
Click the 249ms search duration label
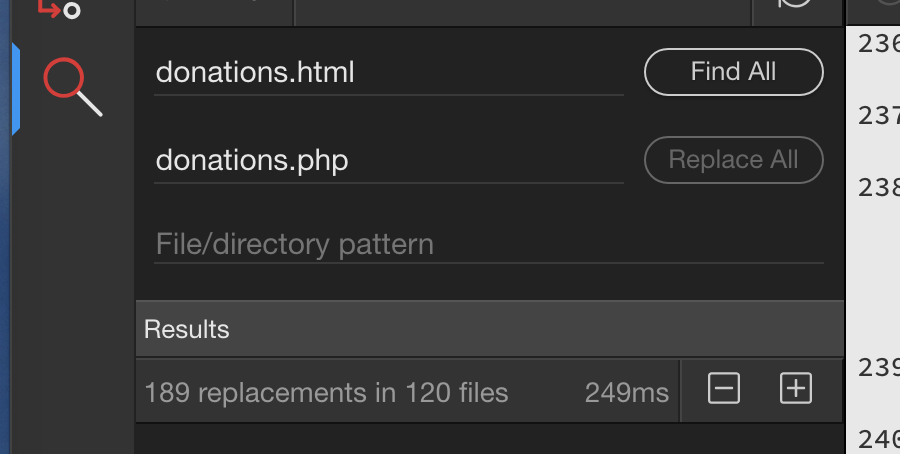click(627, 393)
